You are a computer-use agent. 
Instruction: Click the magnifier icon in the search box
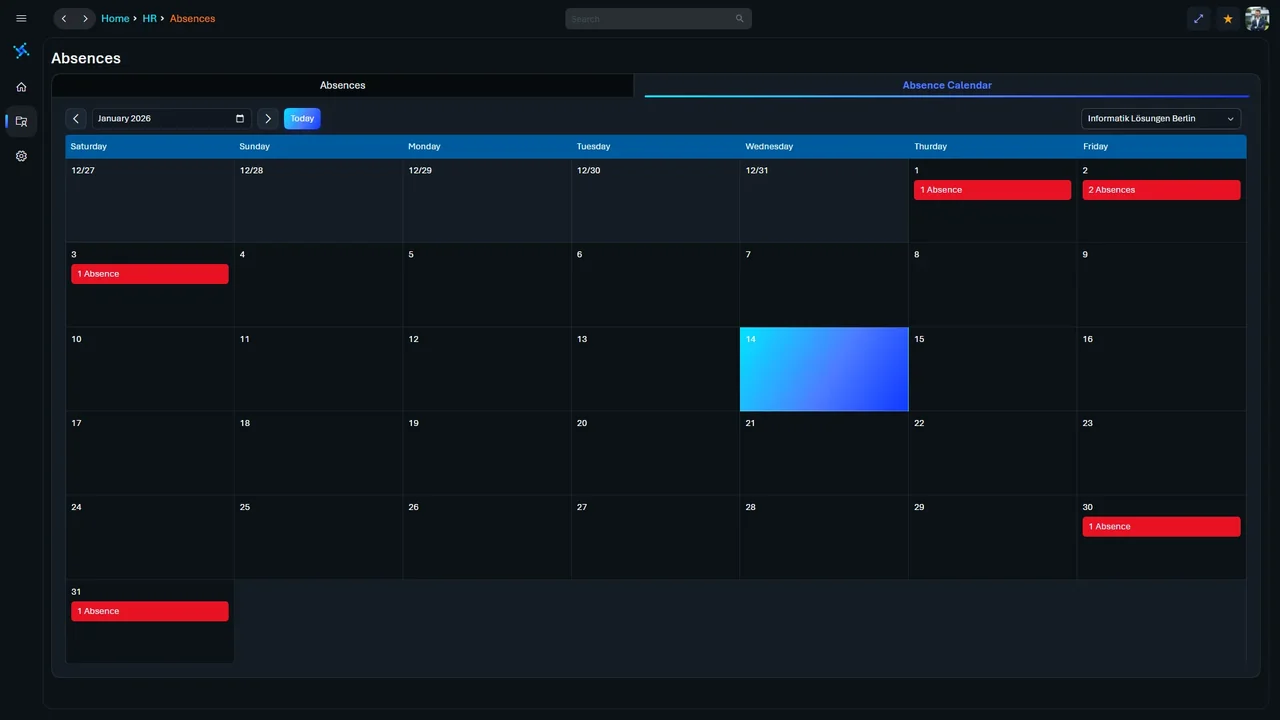click(740, 18)
